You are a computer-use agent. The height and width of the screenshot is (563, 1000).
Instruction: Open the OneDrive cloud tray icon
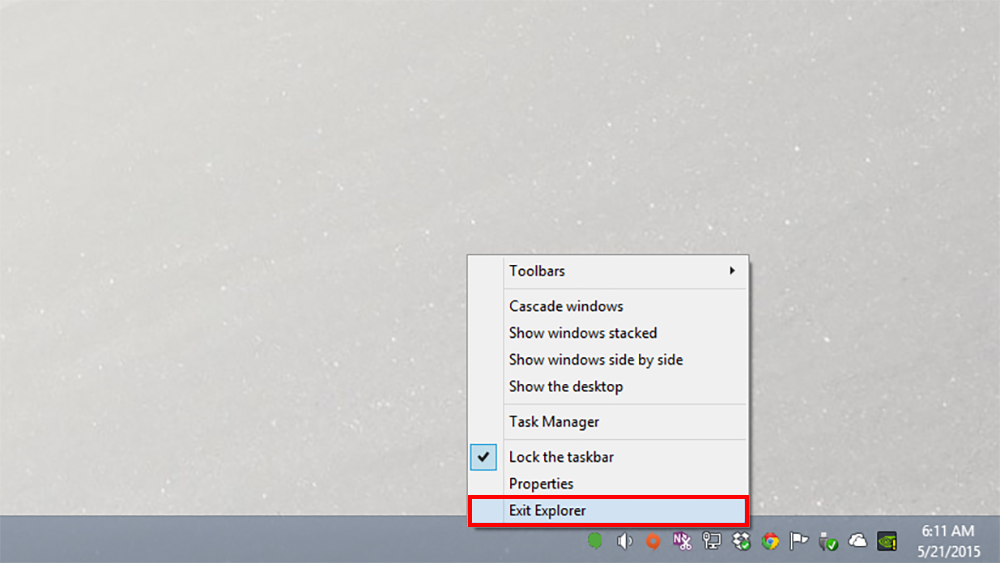pos(857,541)
